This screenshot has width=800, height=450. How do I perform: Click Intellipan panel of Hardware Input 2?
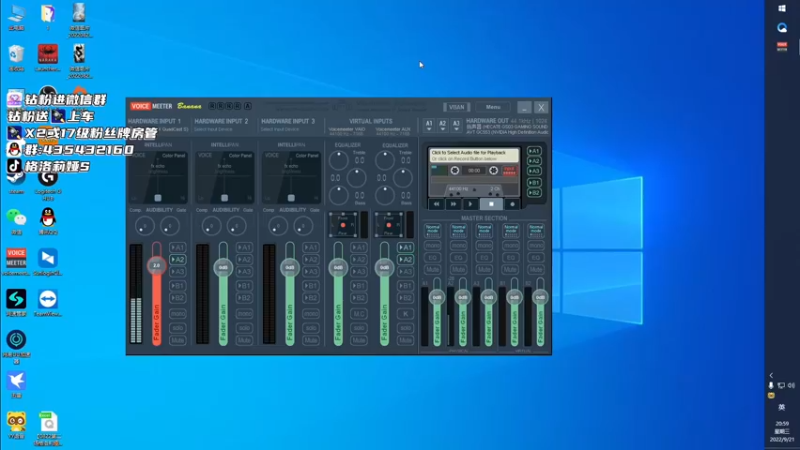(x=224, y=176)
